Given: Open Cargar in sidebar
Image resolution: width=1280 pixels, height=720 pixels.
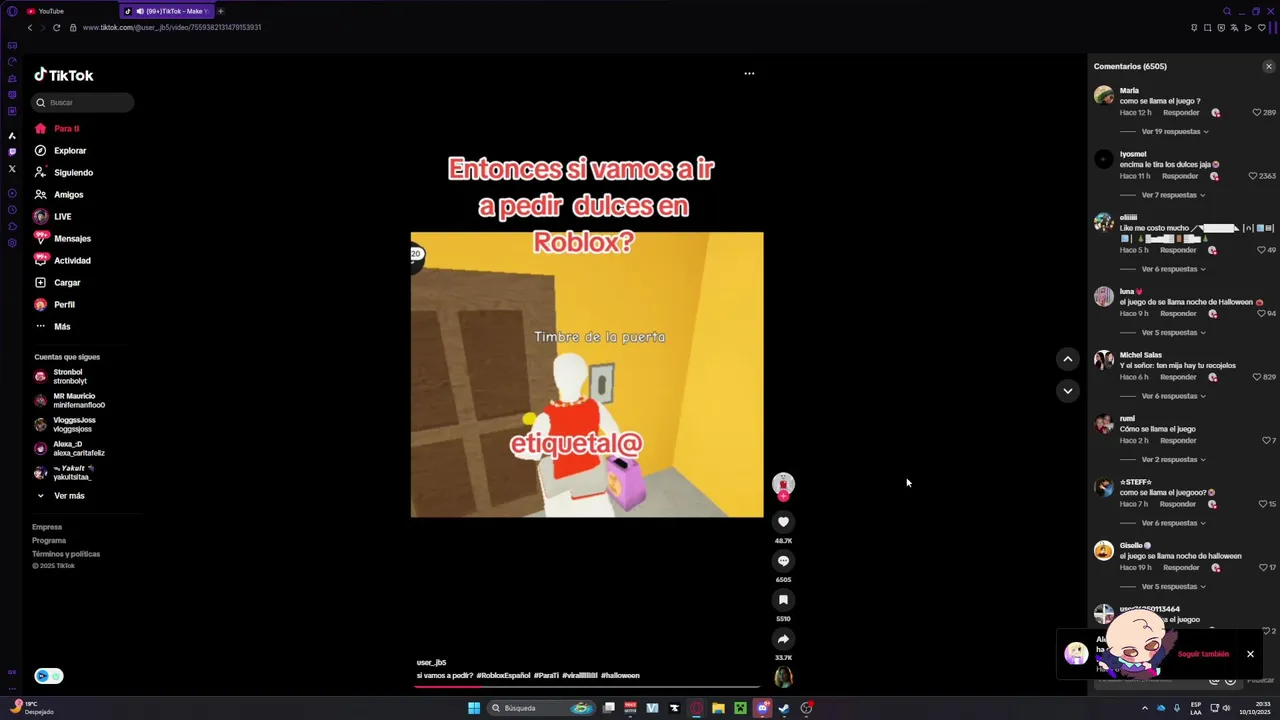Looking at the screenshot, I should [67, 283].
